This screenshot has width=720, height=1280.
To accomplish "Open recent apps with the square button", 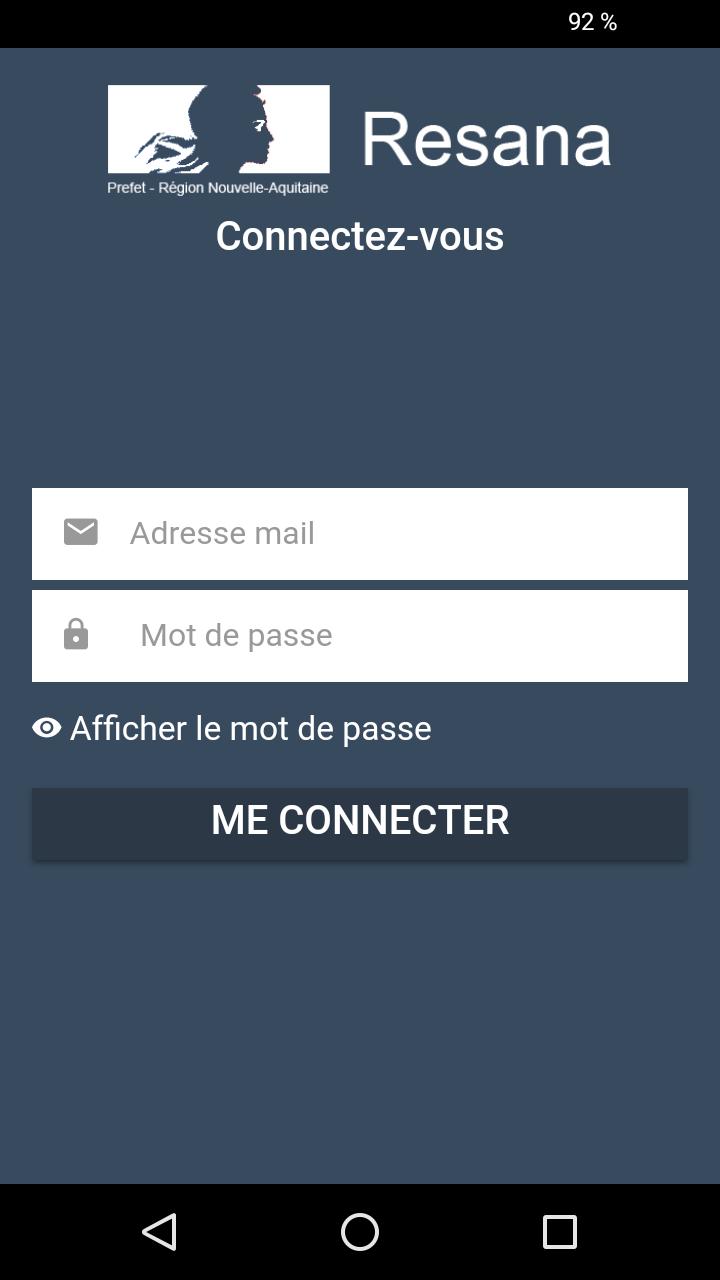I will point(560,1232).
